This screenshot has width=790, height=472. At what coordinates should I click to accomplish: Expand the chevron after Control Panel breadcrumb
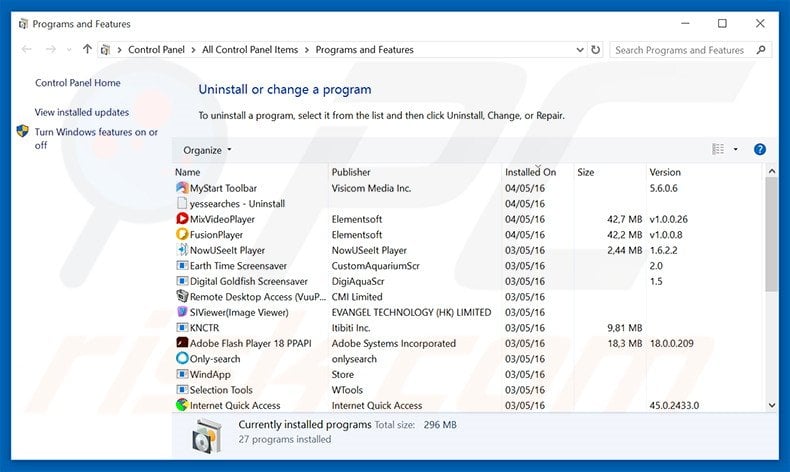coord(193,50)
